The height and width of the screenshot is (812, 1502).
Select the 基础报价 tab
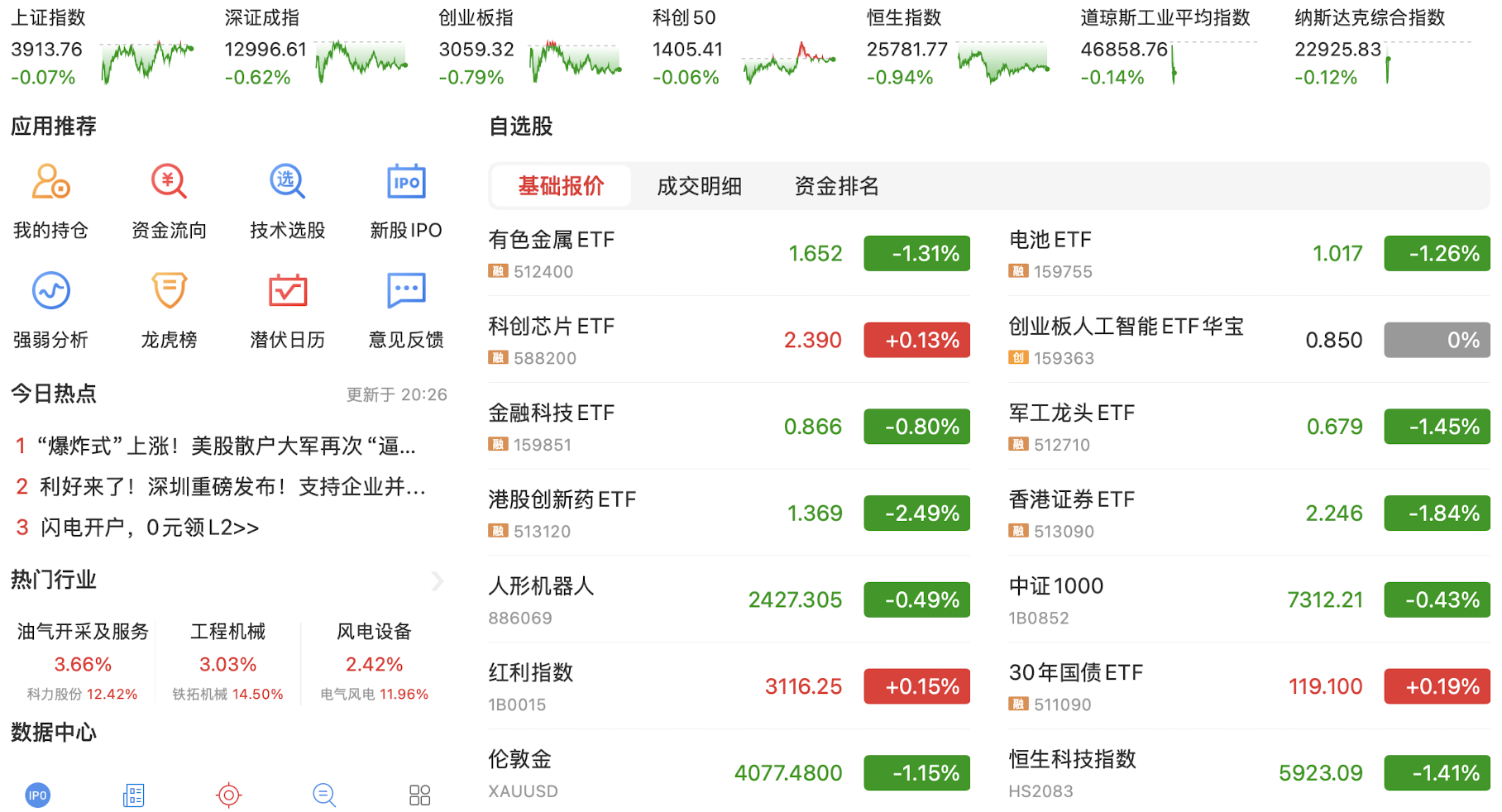point(561,186)
